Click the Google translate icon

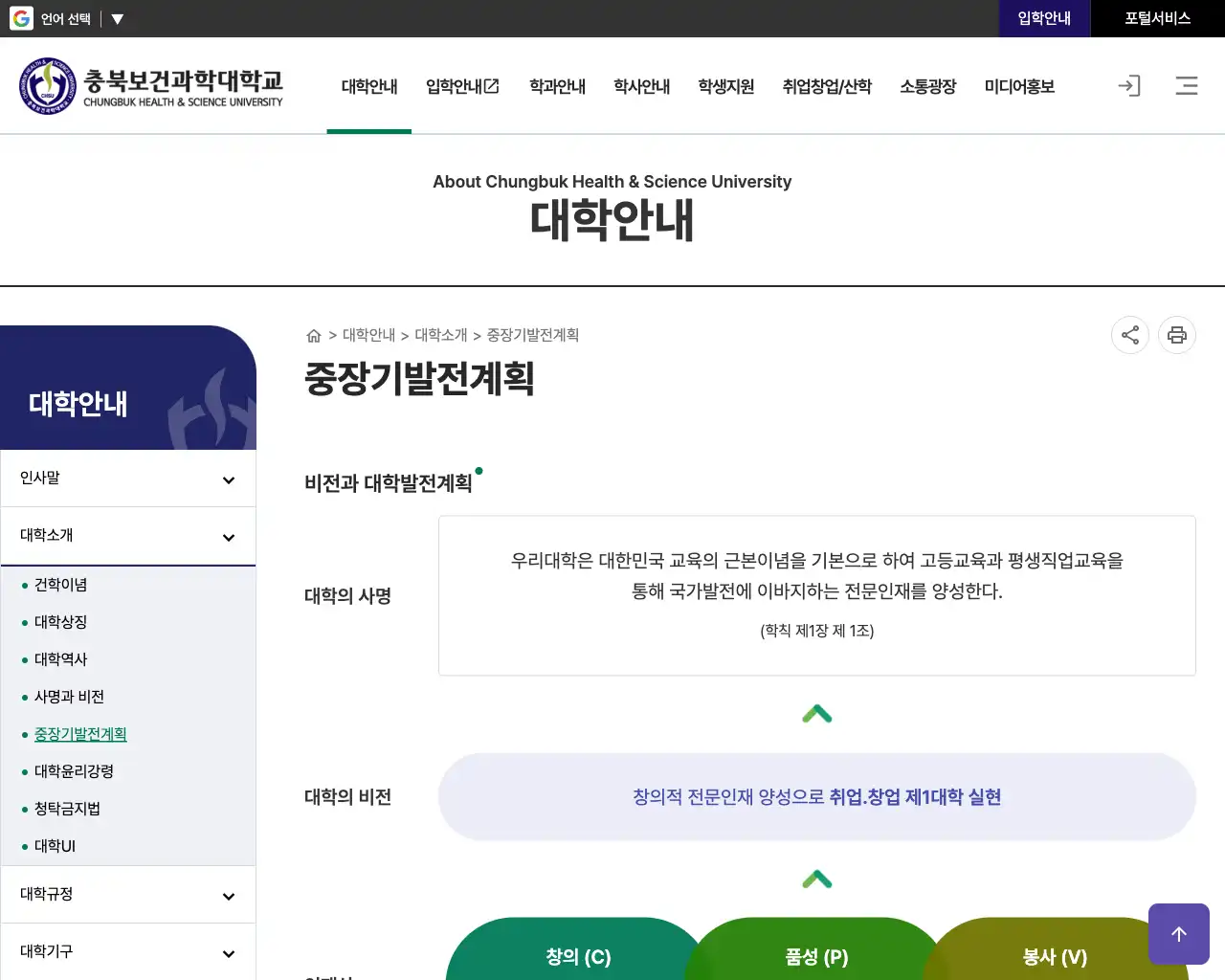pos(21,18)
